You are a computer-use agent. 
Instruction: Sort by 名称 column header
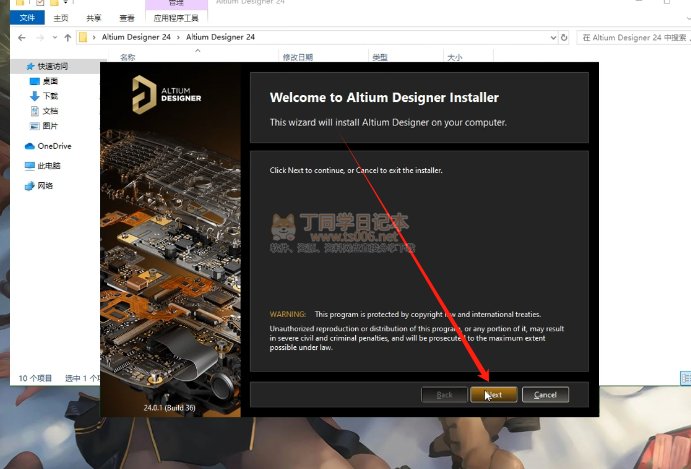click(128, 57)
